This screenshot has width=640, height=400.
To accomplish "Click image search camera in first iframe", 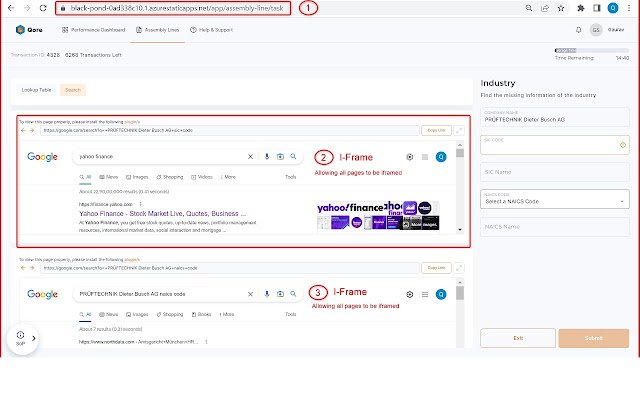I will 280,157.
